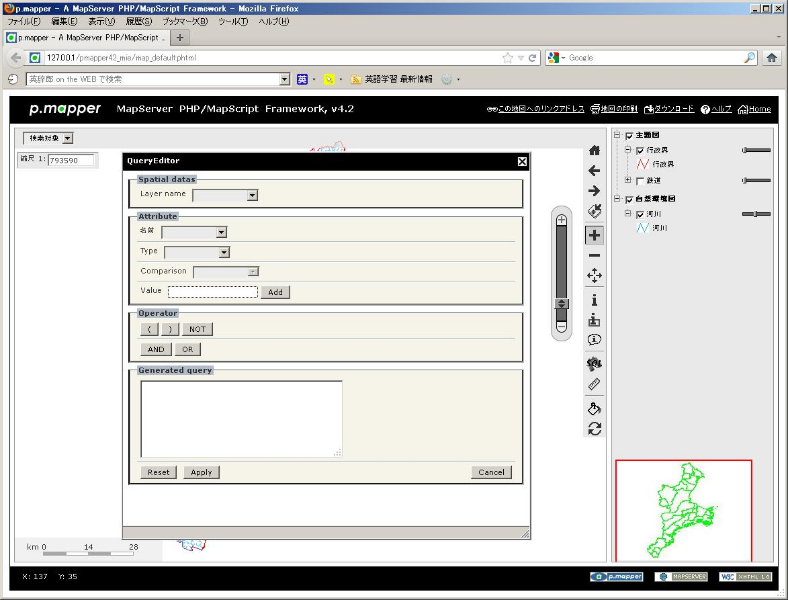This screenshot has width=788, height=600.
Task: Expand the 鉄道 layer tree node
Action: 628,180
